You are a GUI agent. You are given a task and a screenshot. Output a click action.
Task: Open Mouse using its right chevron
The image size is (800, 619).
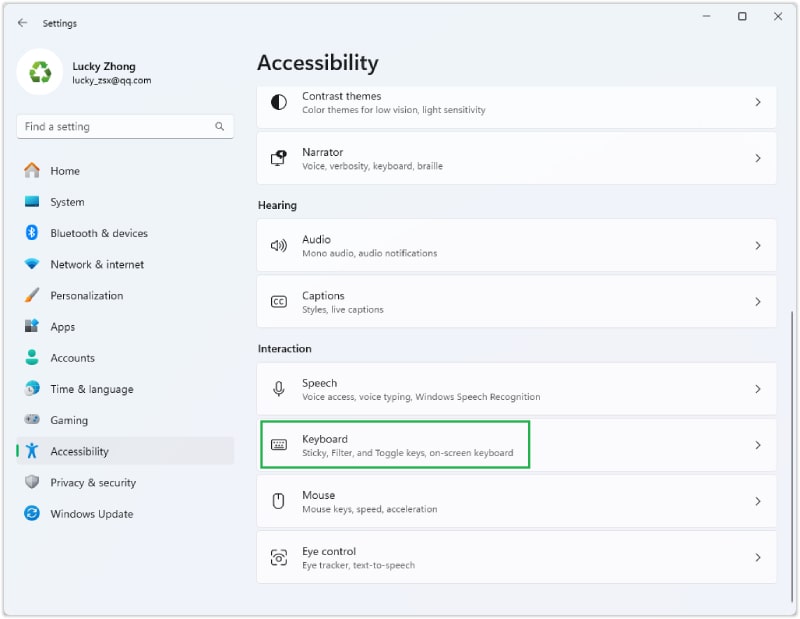tap(758, 501)
